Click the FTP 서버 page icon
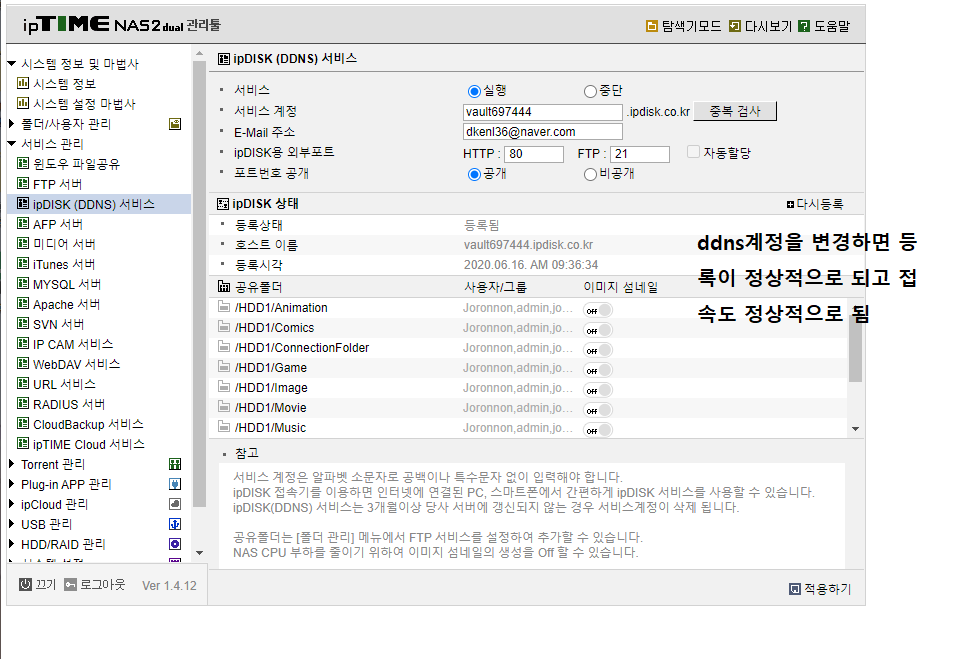This screenshot has width=959, height=659. (23, 183)
